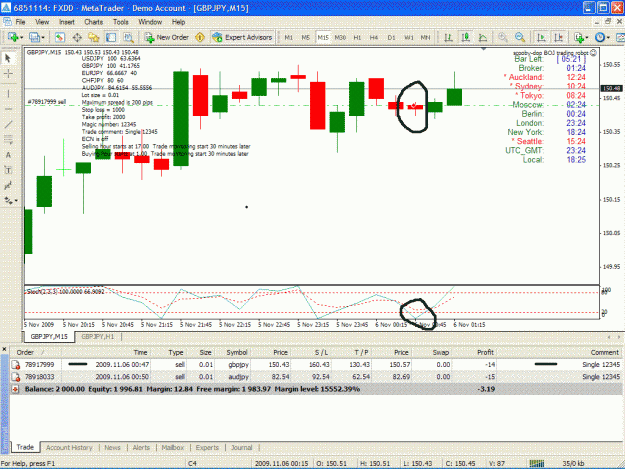Switch to H1 timeframe

click(357, 37)
